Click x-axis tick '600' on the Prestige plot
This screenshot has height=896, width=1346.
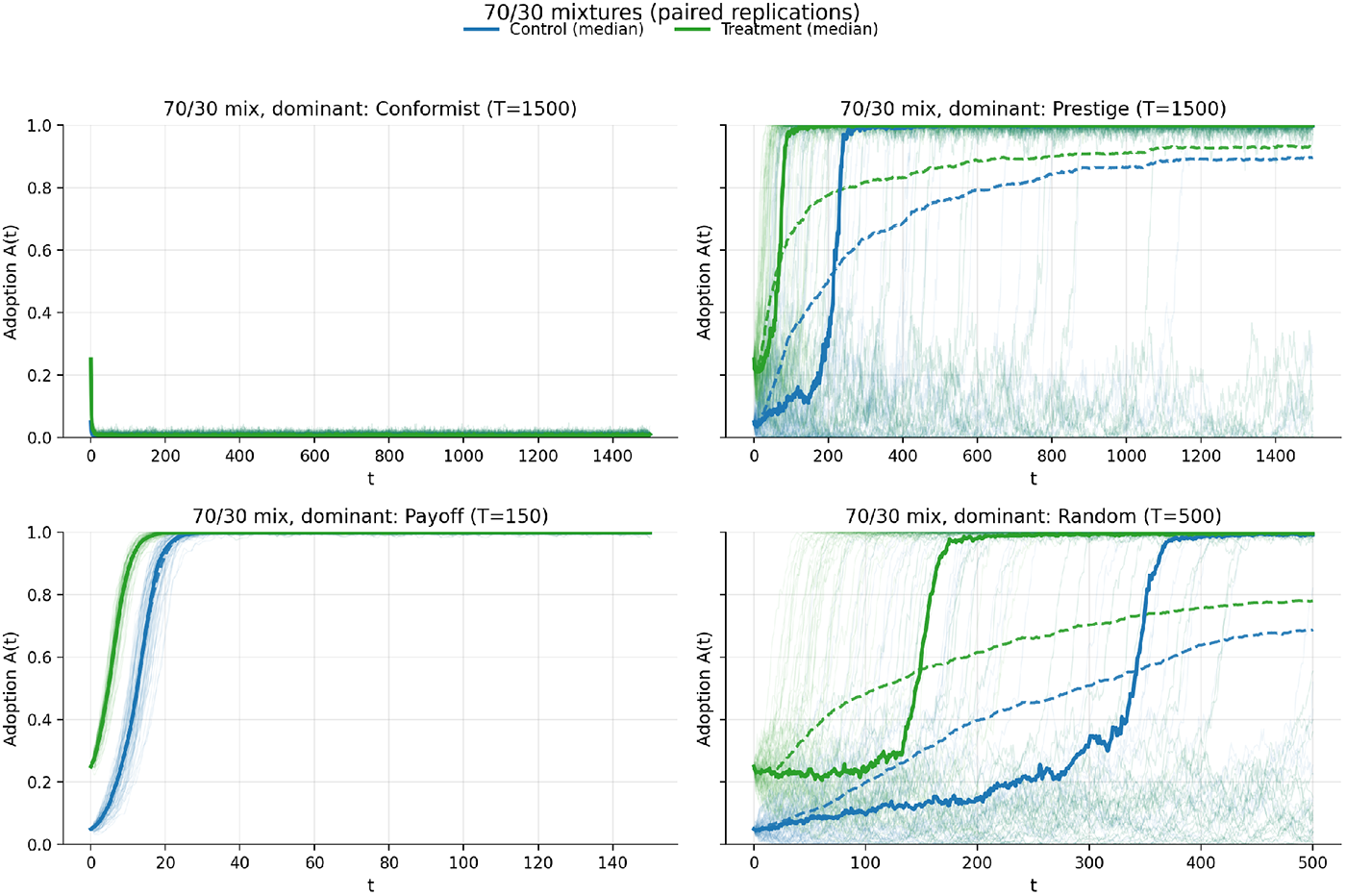point(978,456)
